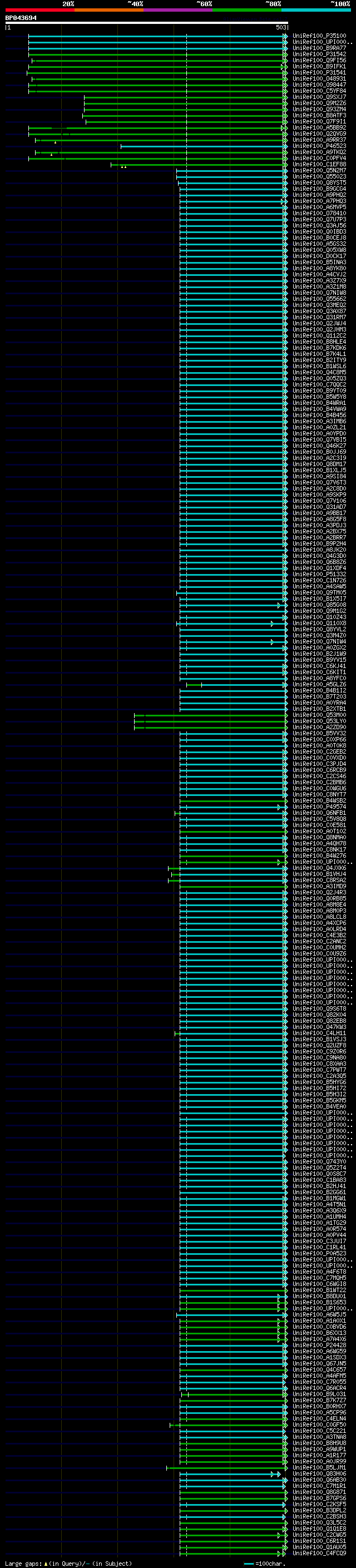Click the white query sequence ruler bar
356x1568 pixels.
[147, 23]
